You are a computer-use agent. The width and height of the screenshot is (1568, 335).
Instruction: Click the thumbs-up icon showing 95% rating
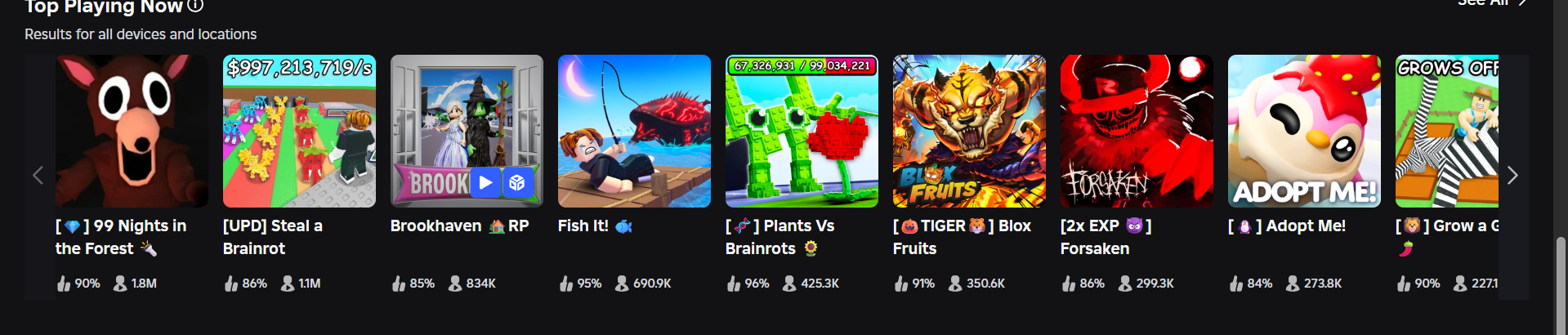tap(566, 284)
